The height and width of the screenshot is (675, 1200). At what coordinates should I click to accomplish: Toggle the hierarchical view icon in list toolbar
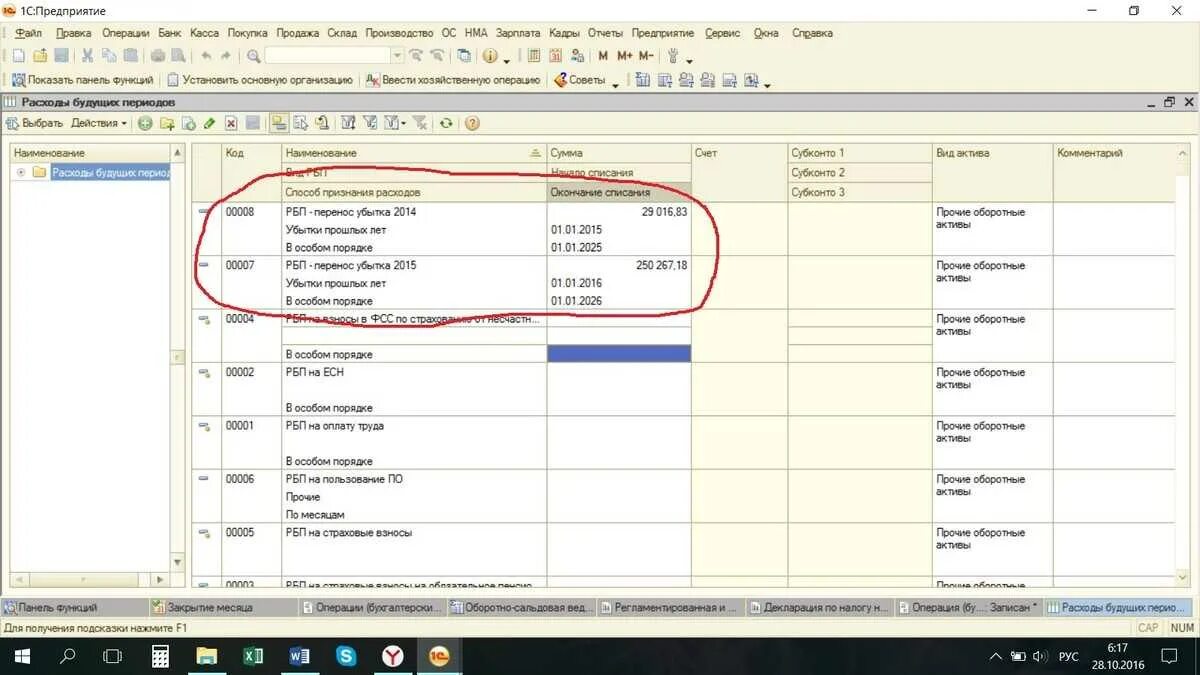(x=279, y=123)
